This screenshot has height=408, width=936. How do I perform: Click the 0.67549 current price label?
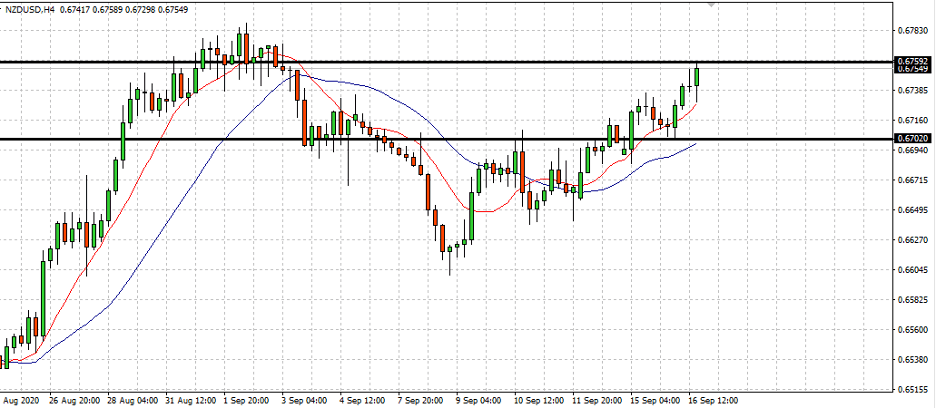coord(913,69)
